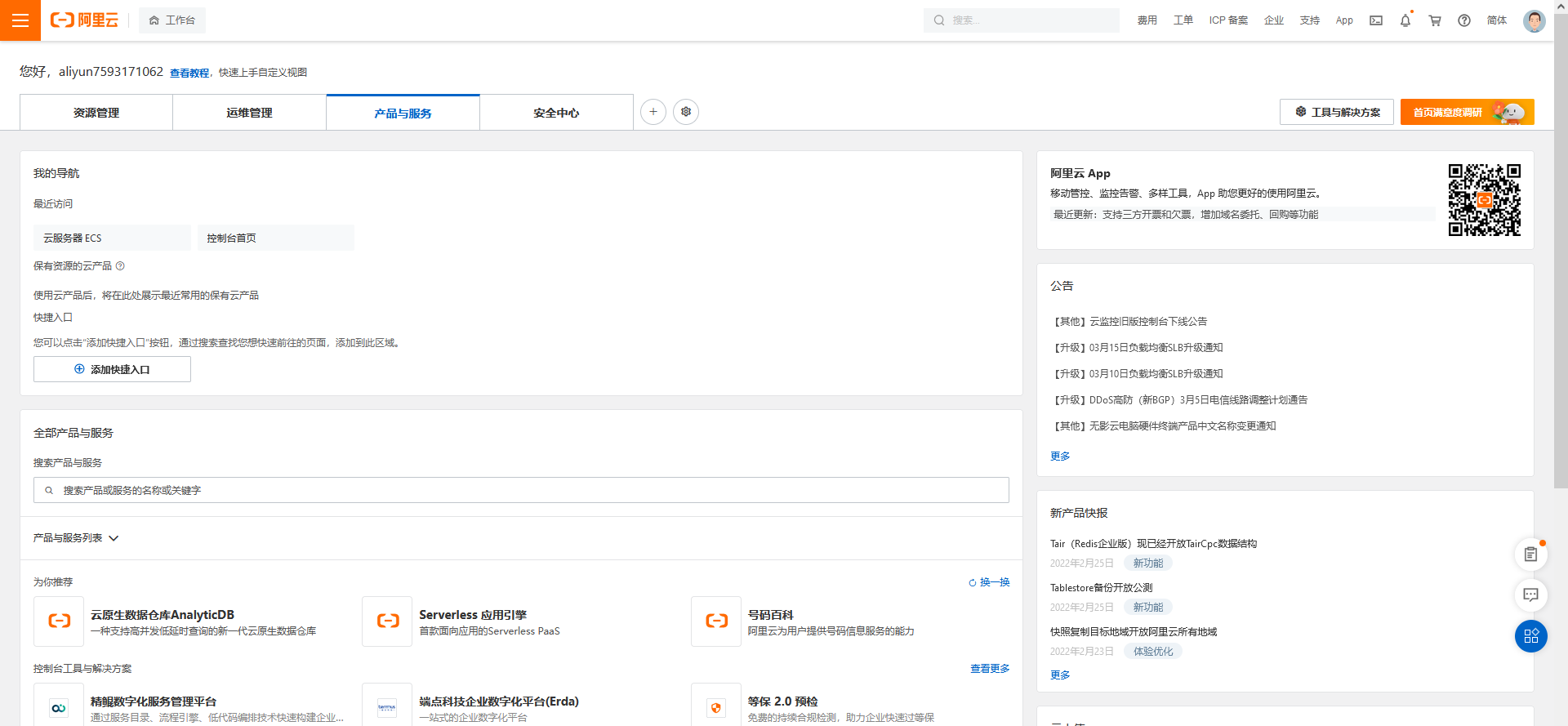The width and height of the screenshot is (1568, 726).
Task: Click the Alibaba Cloud logo
Action: coord(84,20)
